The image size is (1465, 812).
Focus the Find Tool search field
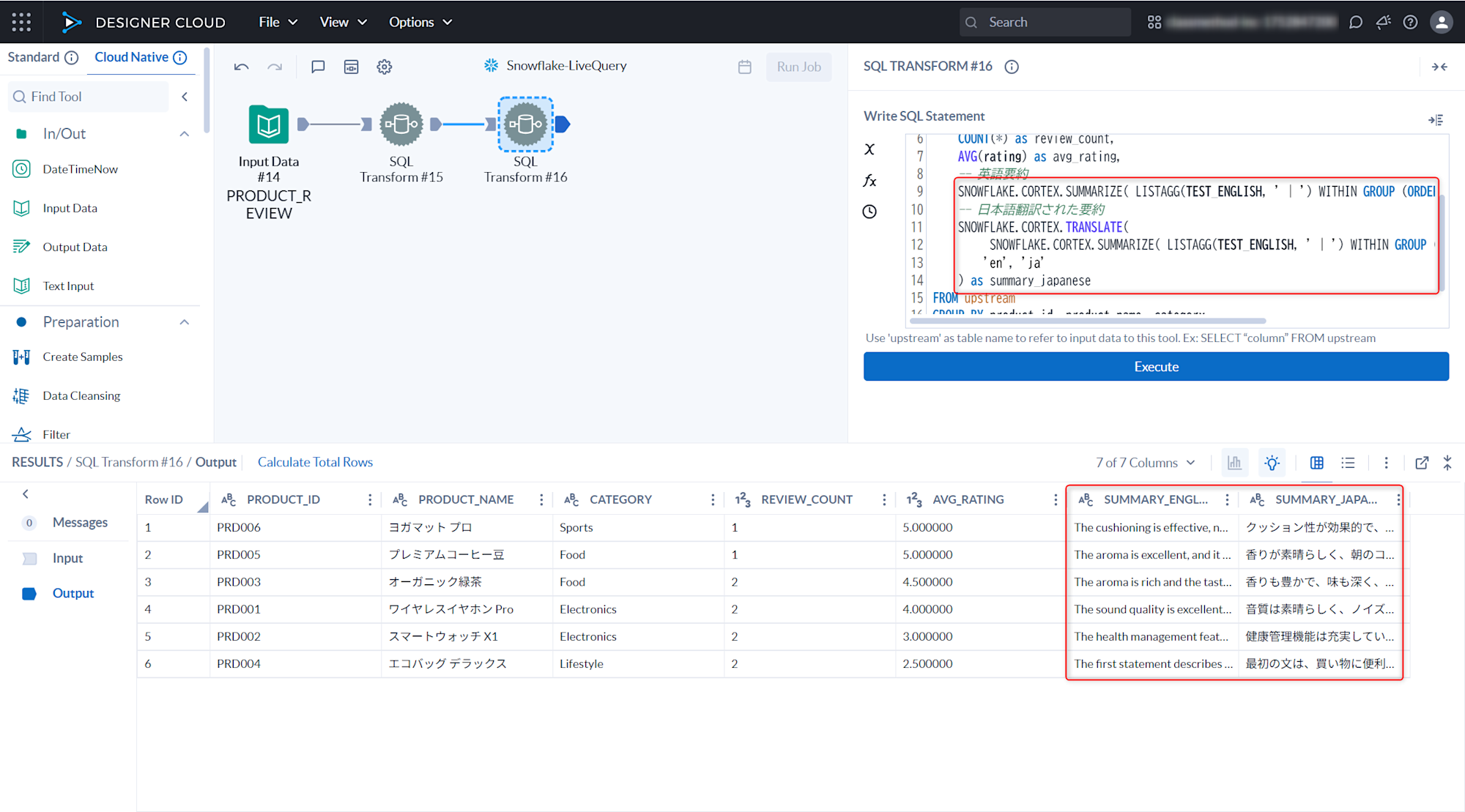coord(88,97)
